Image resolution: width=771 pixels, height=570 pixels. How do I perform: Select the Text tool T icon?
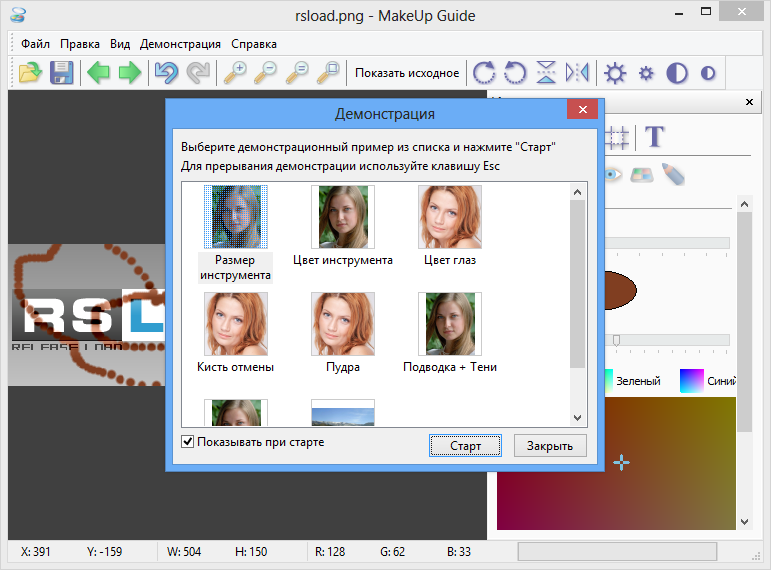tap(654, 137)
